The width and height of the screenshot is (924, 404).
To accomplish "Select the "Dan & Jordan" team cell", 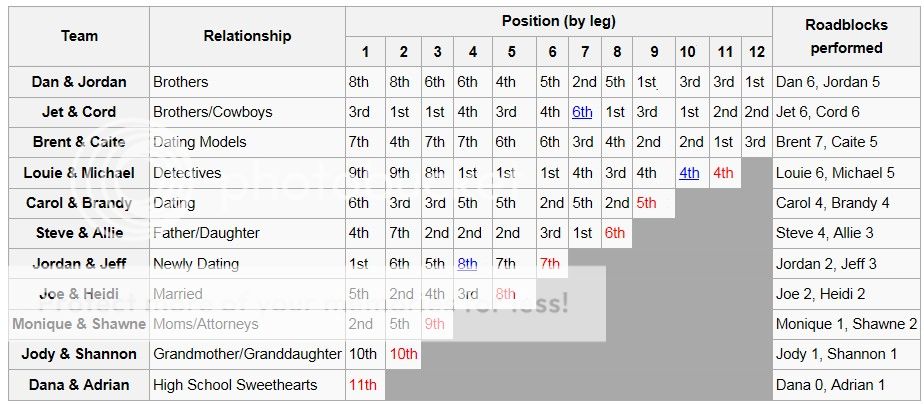I will [x=80, y=82].
